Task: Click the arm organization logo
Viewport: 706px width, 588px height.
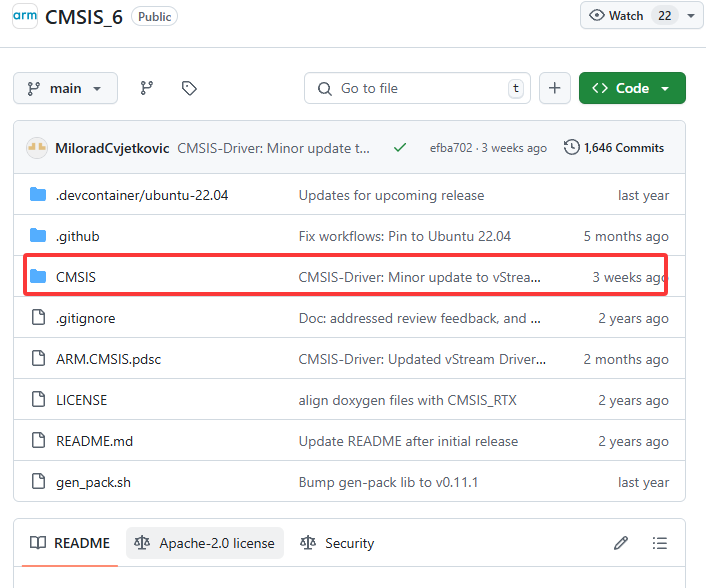Action: (25, 16)
